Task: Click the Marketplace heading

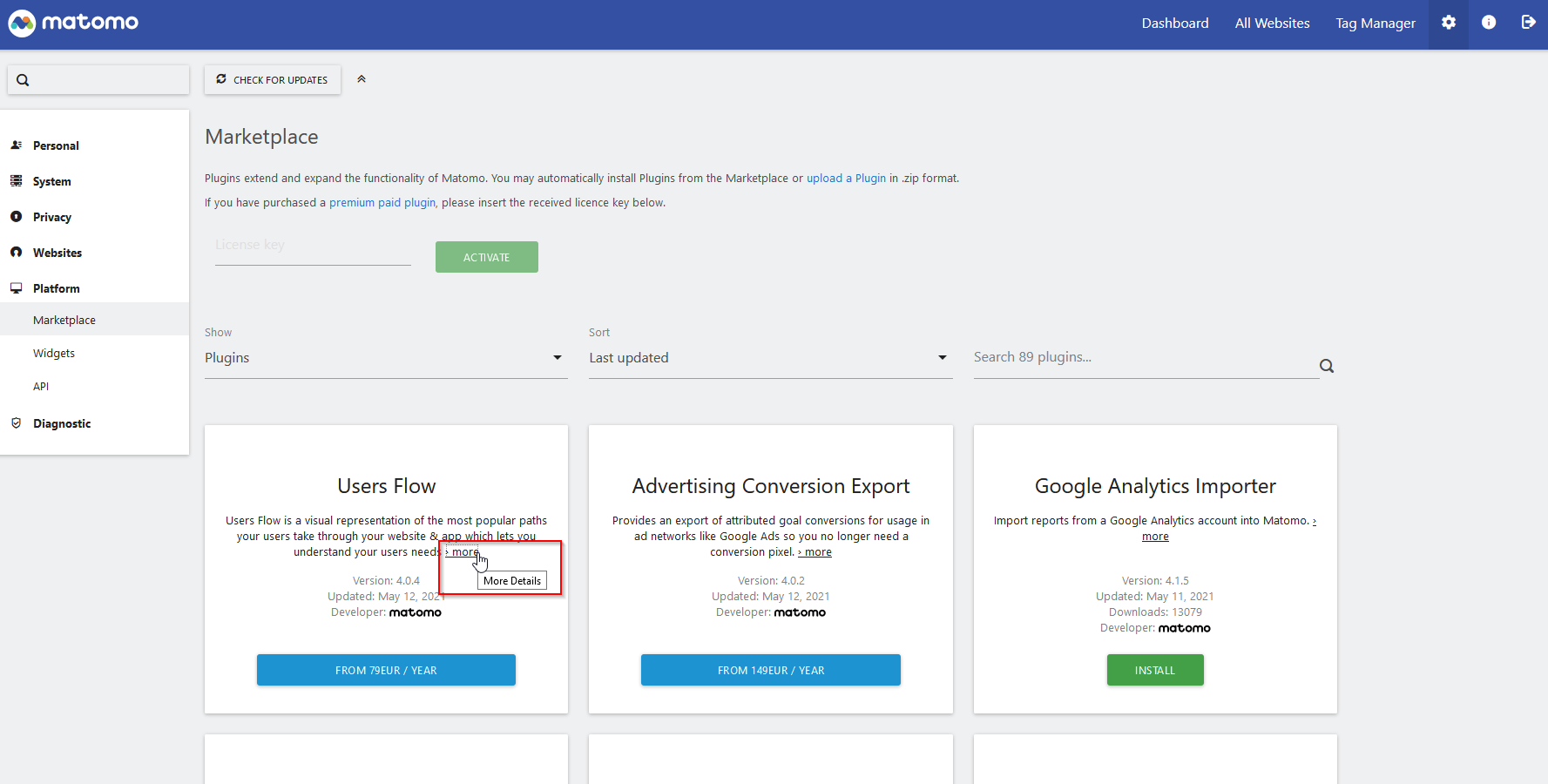Action: [261, 137]
